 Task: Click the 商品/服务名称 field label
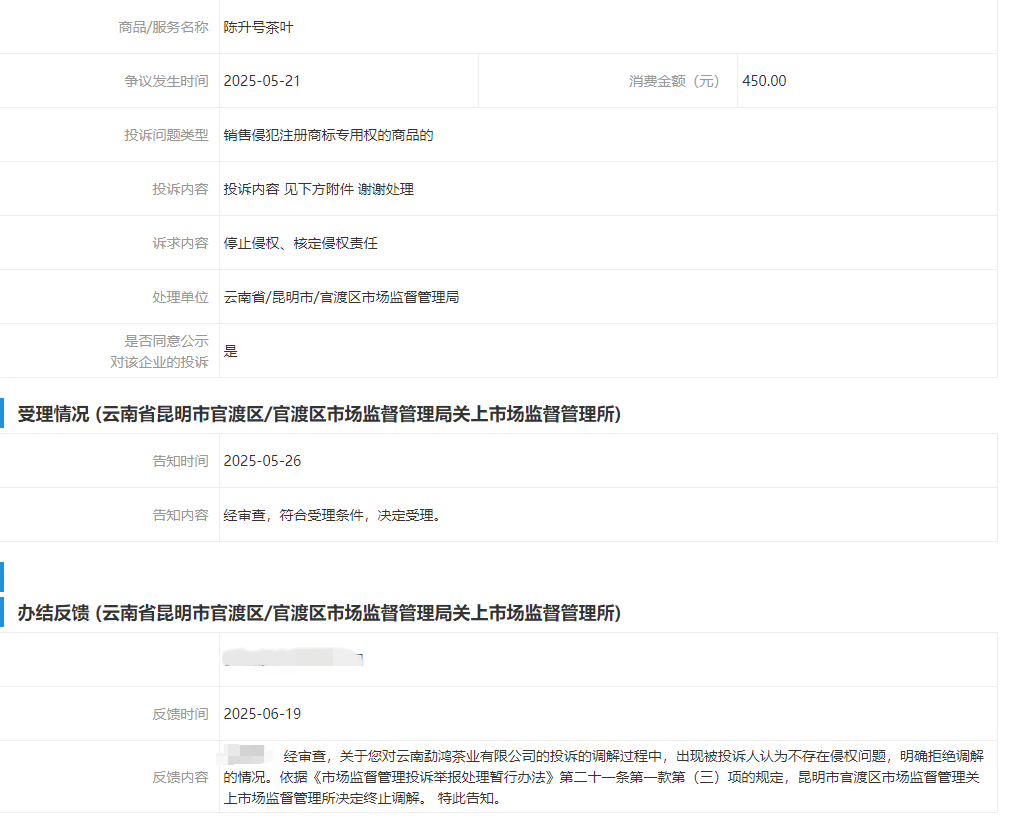(163, 27)
